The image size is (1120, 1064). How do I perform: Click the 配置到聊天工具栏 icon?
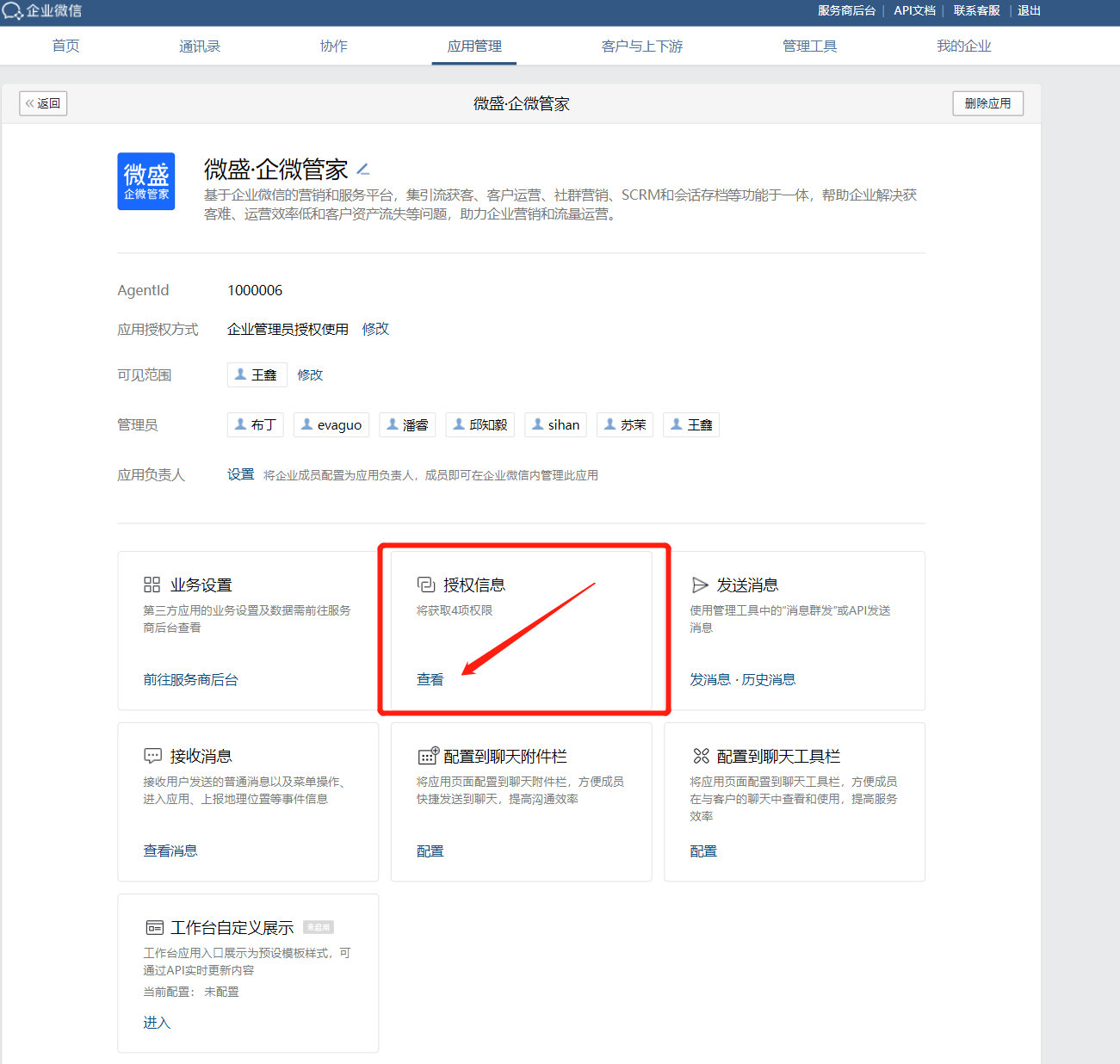pos(701,756)
